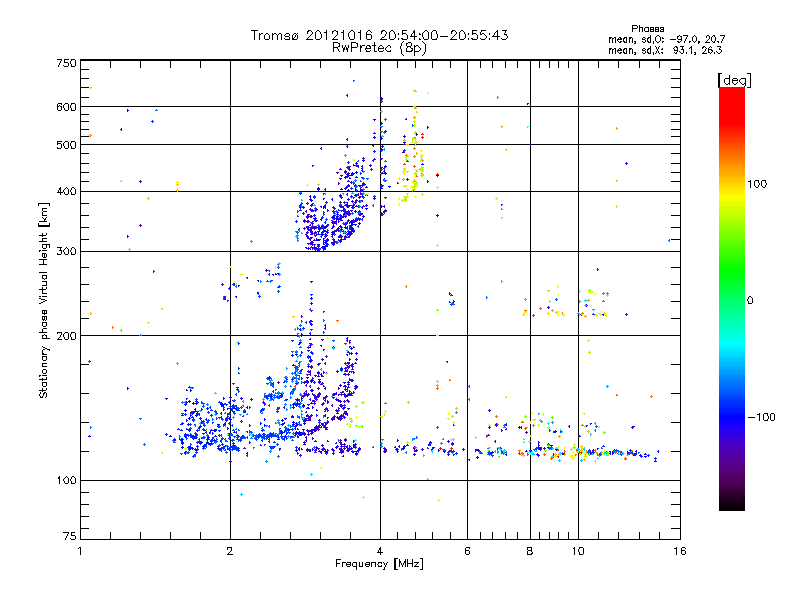
Task: Click the x-axis label '10'
Action: click(578, 551)
